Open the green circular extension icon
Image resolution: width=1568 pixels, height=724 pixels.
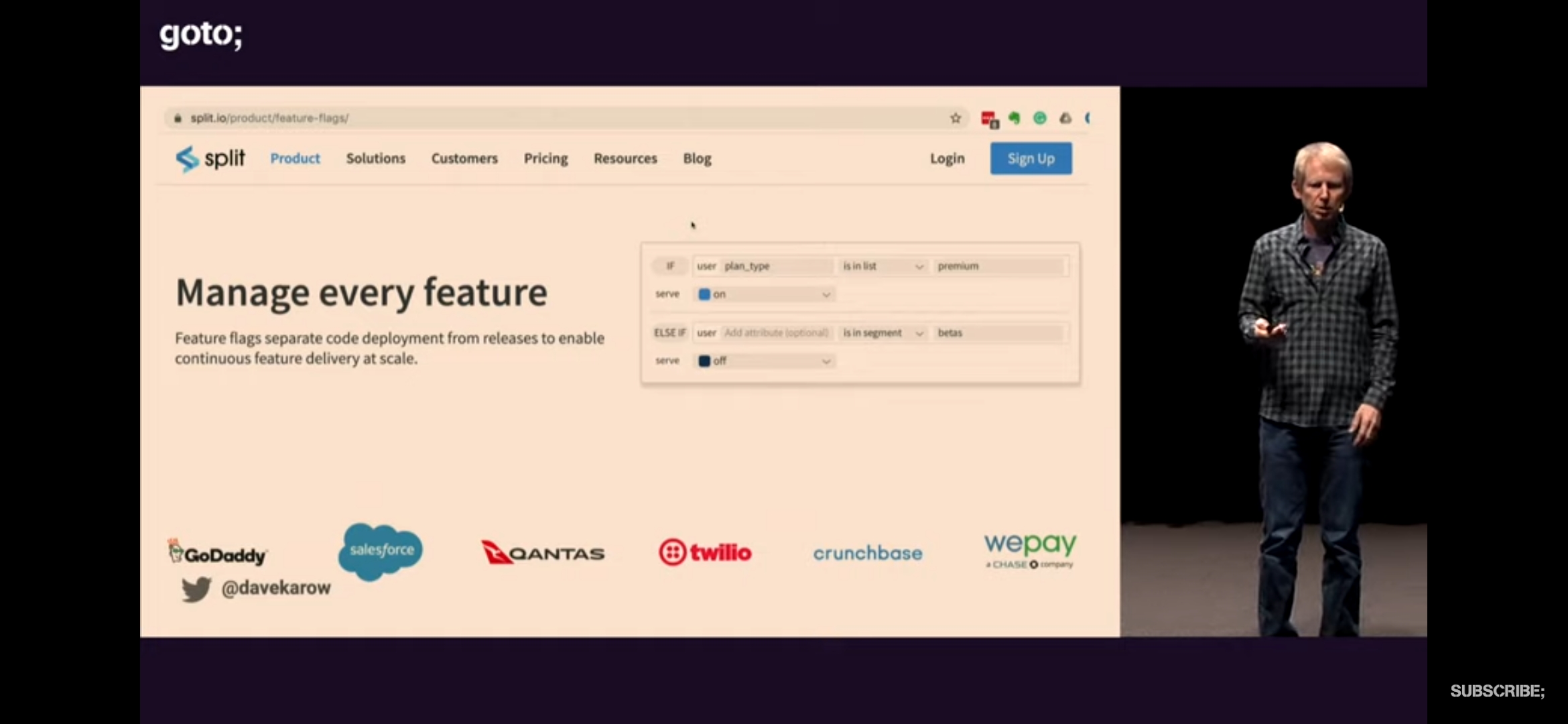coord(1040,119)
